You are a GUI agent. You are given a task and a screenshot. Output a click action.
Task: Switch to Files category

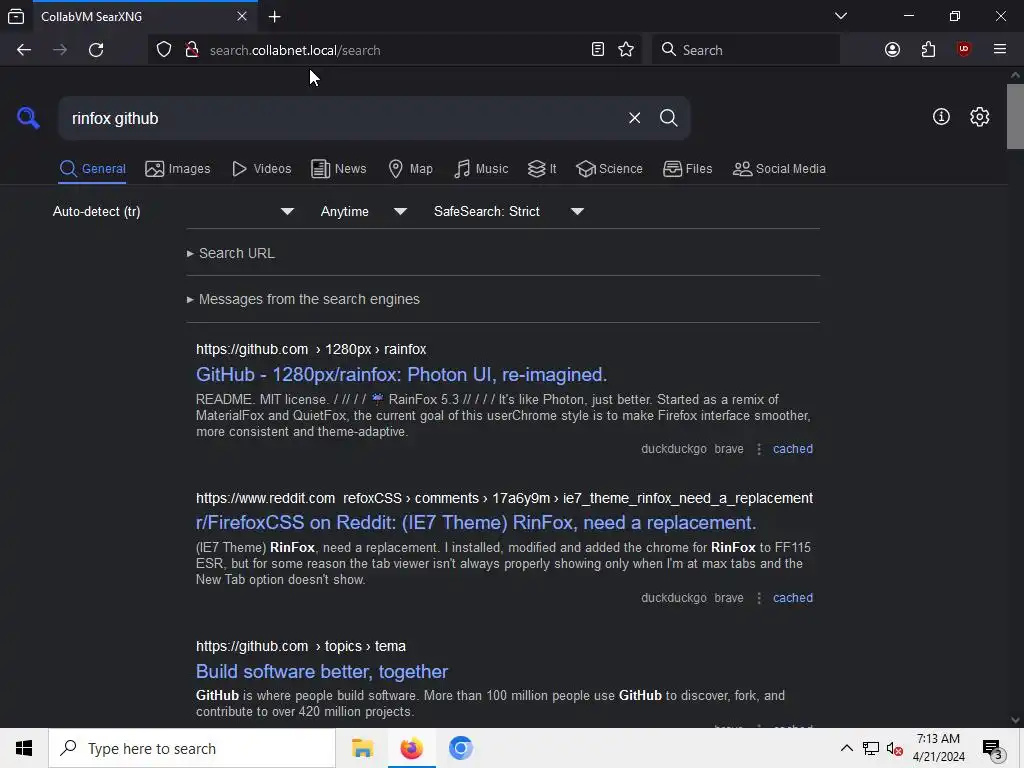tap(687, 168)
